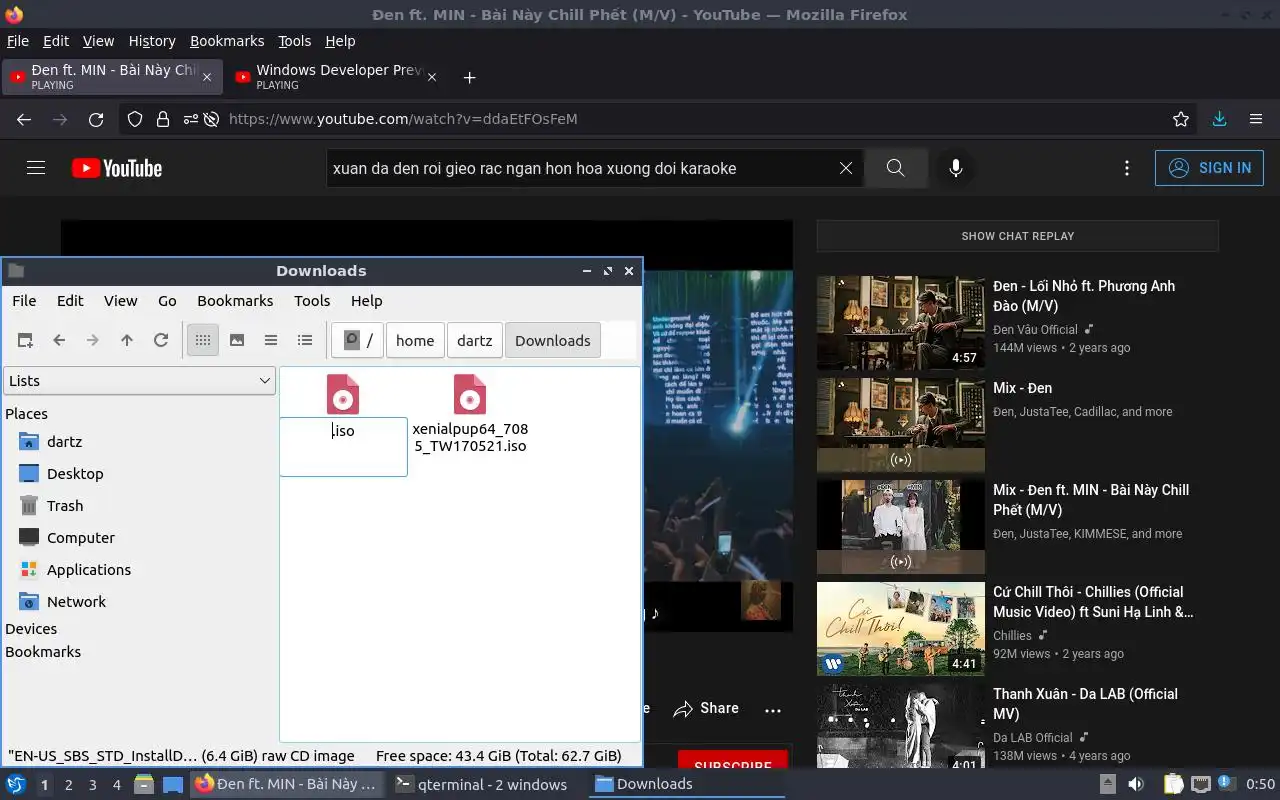Reload the Downloads folder view
1280x800 pixels.
(x=161, y=340)
